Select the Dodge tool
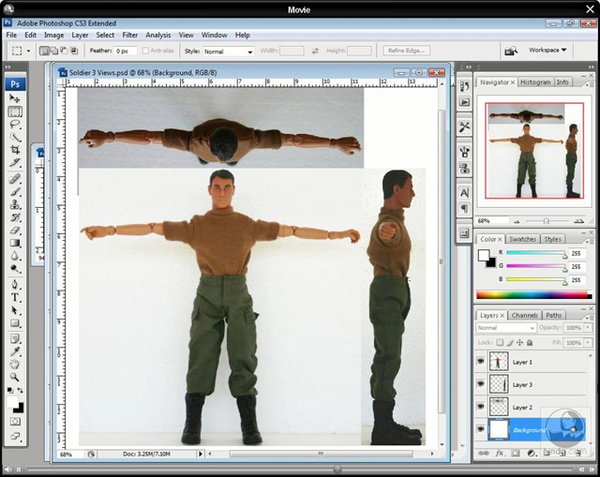600x477 pixels. click(15, 269)
